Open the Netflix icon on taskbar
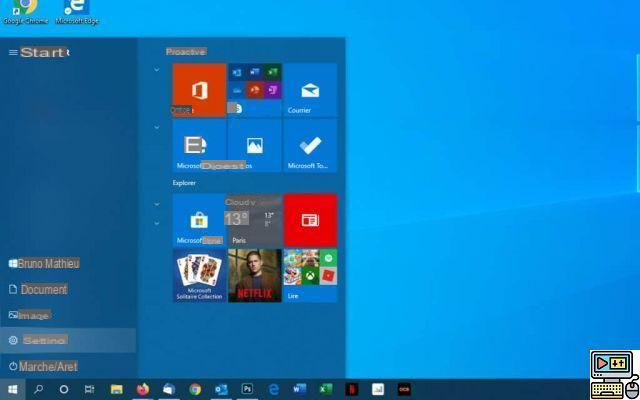This screenshot has width=640, height=400. click(352, 389)
